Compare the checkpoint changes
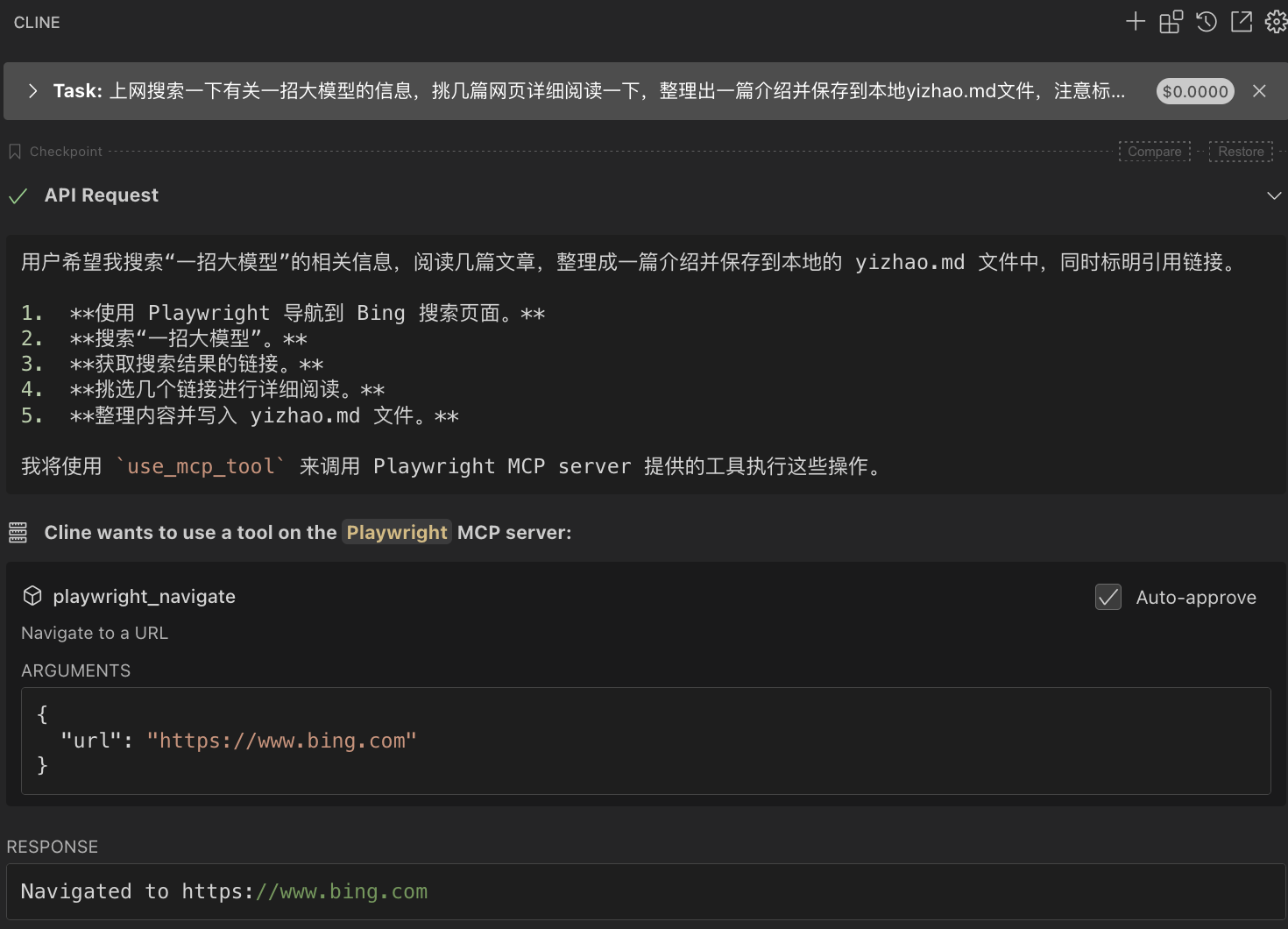 coord(1155,152)
